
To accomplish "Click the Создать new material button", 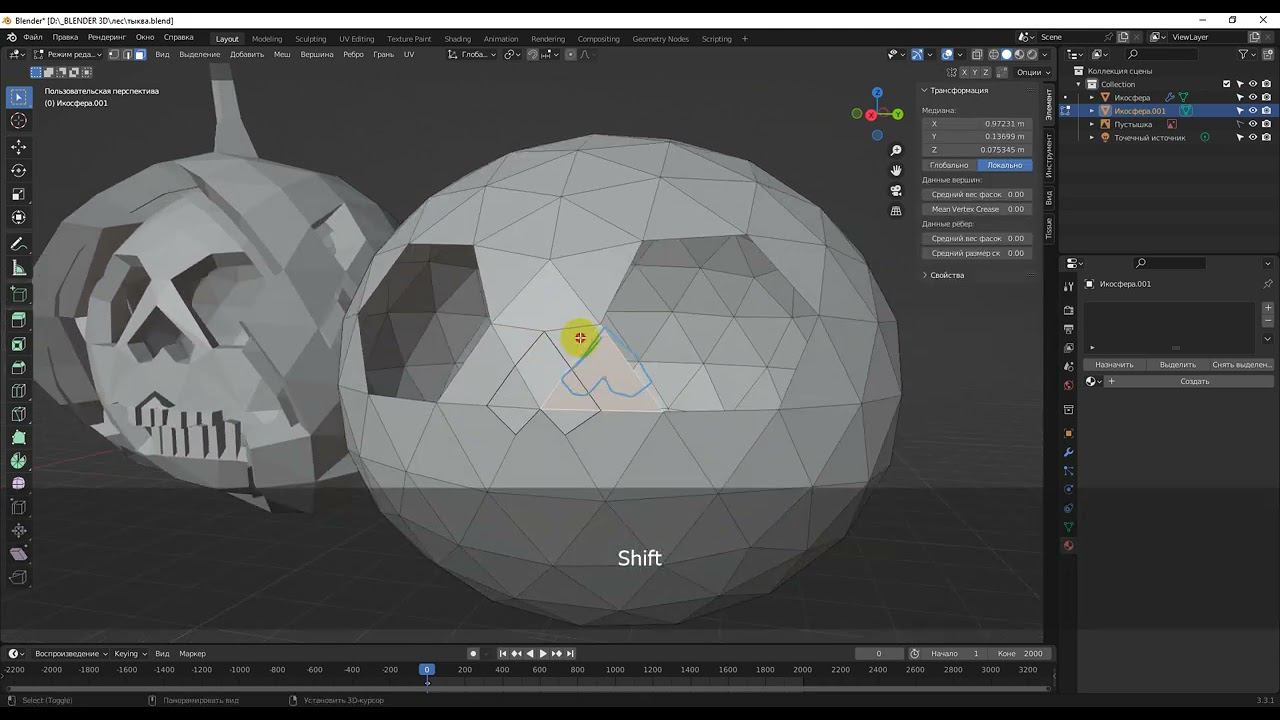I will point(1195,381).
